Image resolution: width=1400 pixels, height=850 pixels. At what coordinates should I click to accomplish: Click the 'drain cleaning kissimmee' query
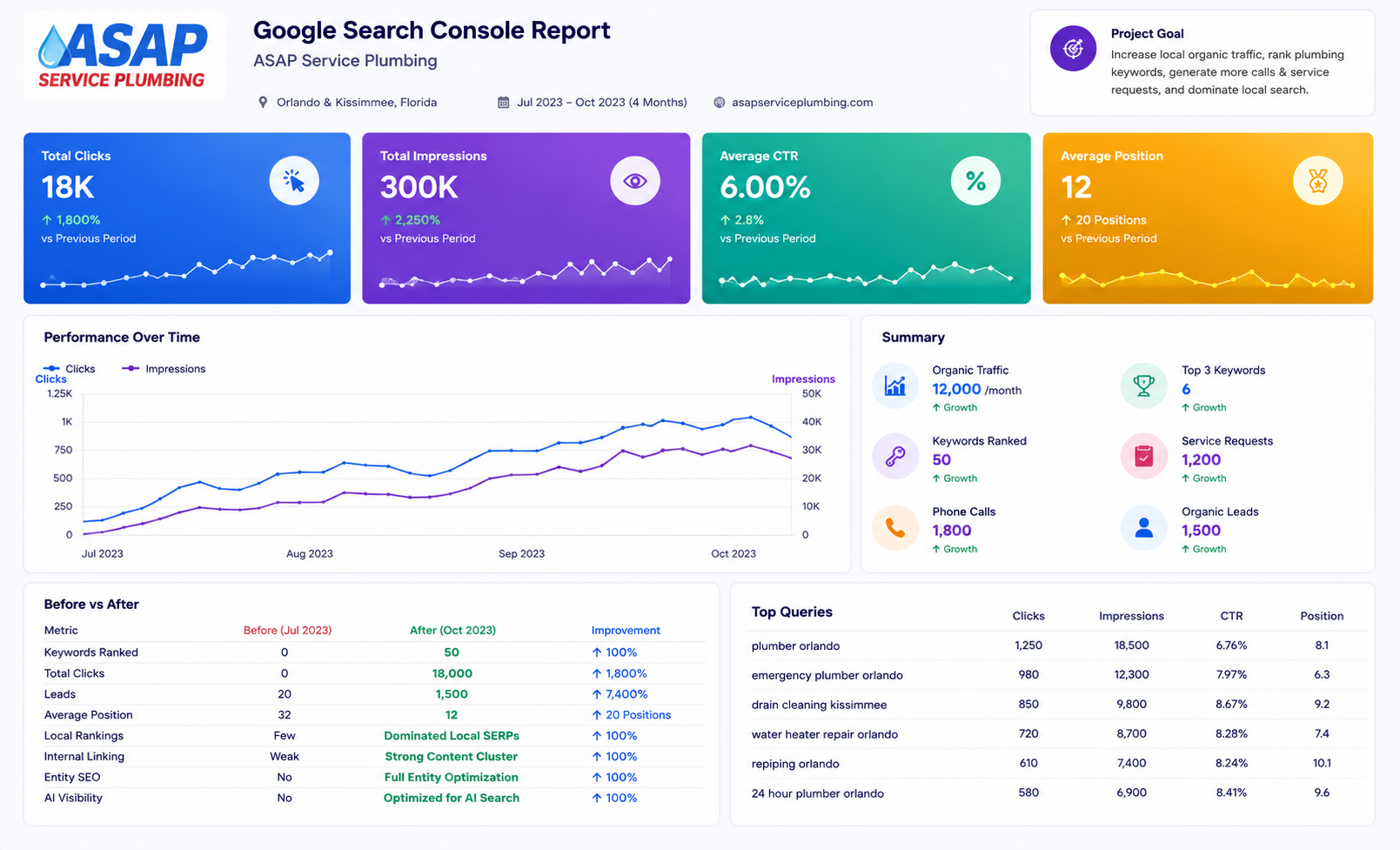click(819, 705)
